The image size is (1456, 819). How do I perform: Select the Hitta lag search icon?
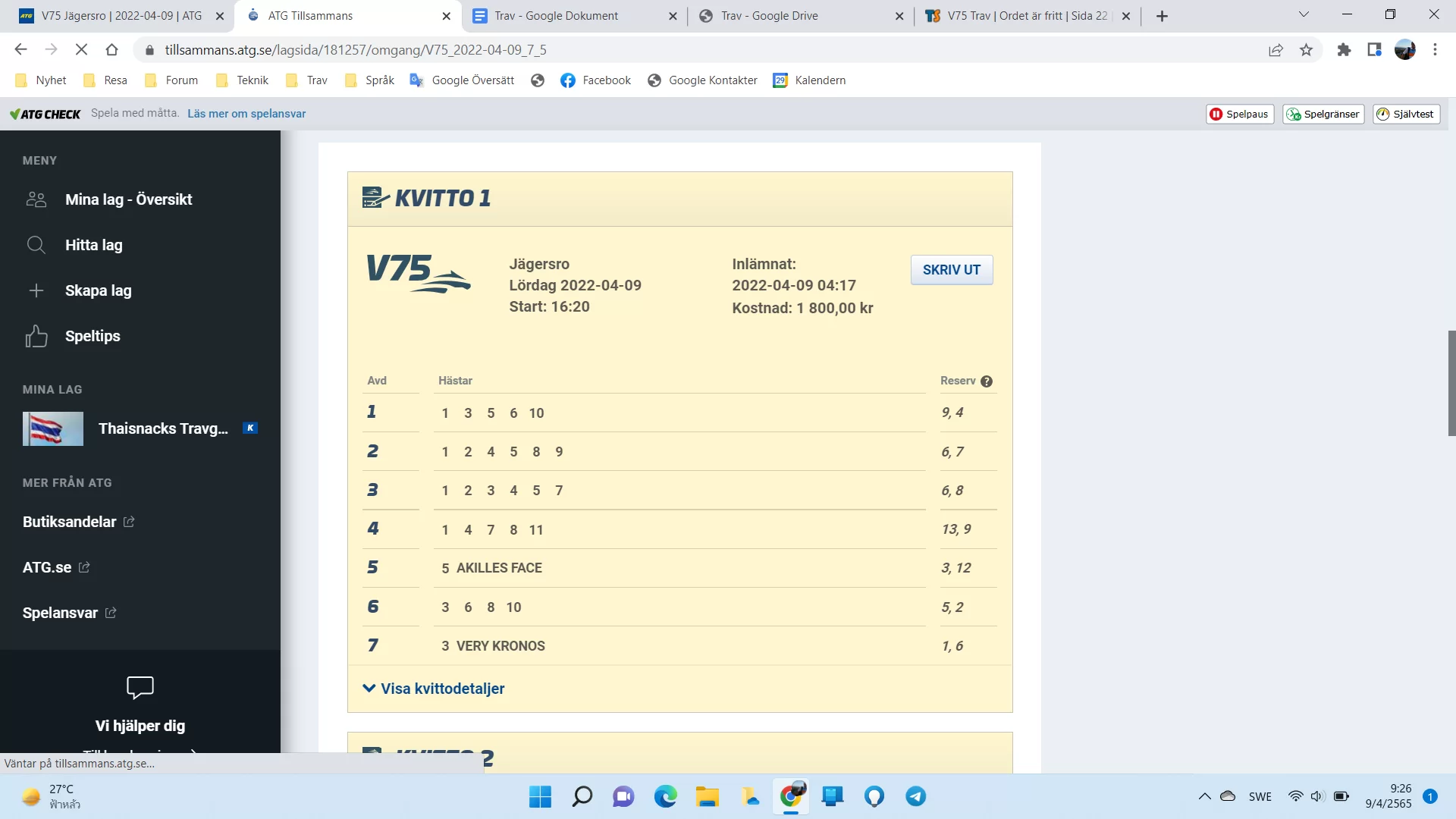[36, 245]
